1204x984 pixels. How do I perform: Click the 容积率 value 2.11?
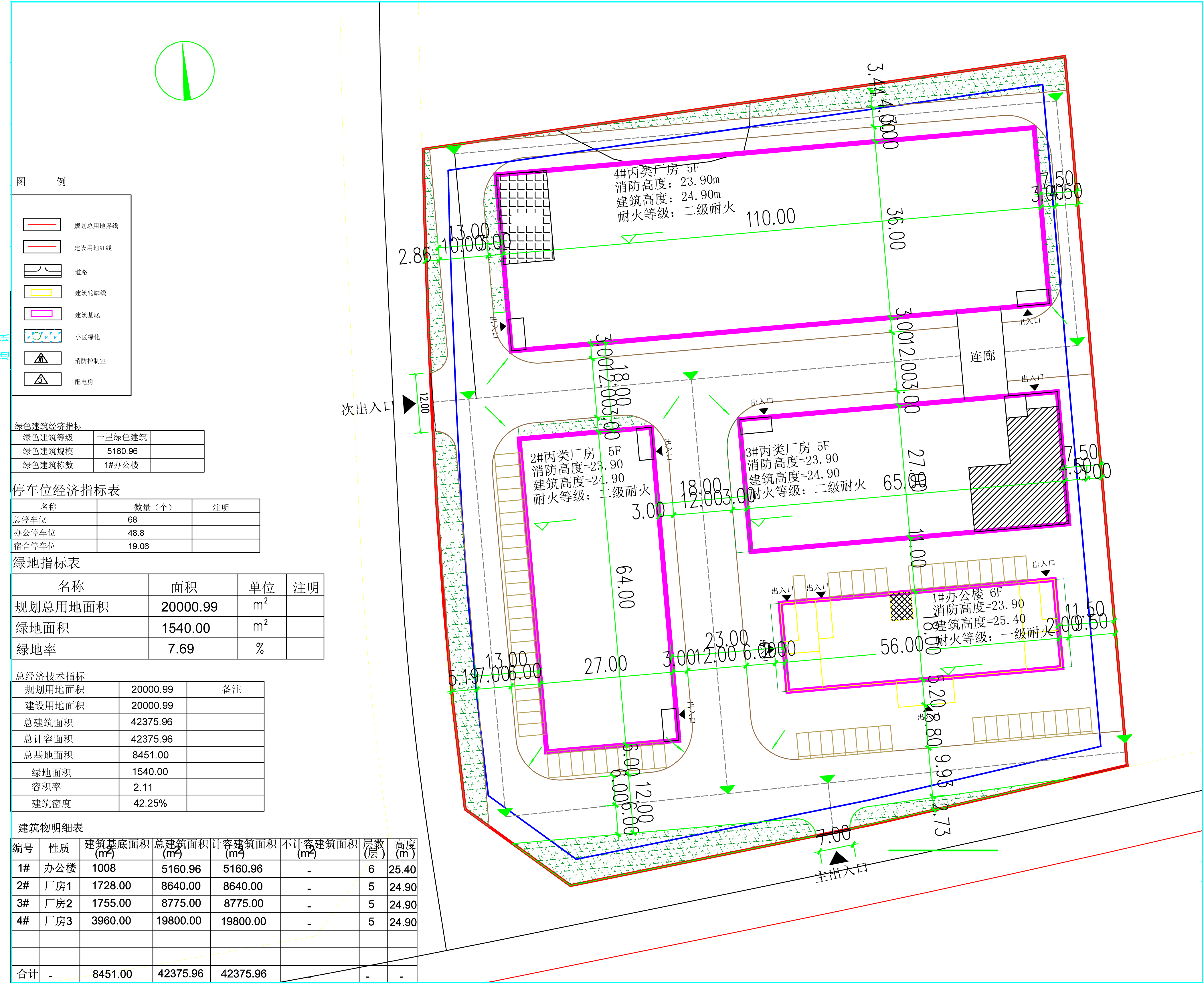(143, 787)
